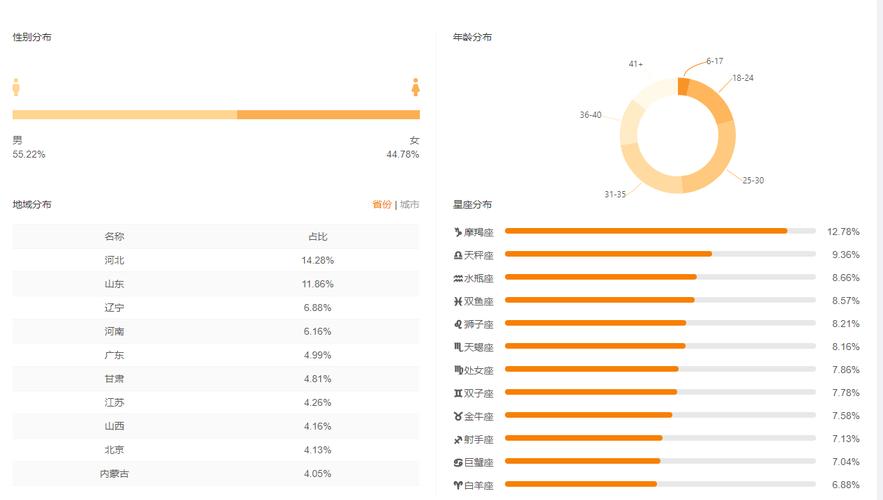Screen dimensions: 883x500
Task: Switch to the 城市 tab
Action: [x=410, y=205]
